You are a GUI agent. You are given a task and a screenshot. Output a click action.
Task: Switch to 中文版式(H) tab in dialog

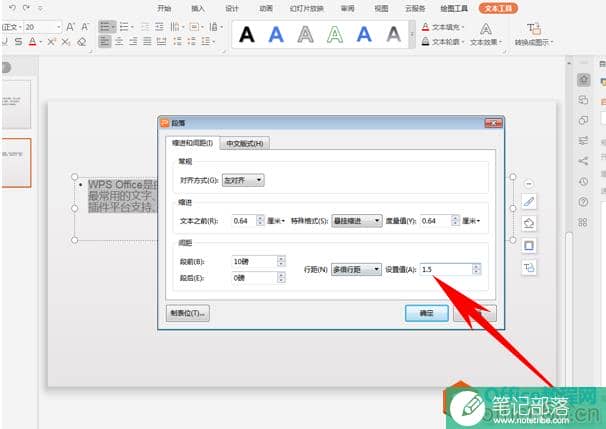[245, 143]
